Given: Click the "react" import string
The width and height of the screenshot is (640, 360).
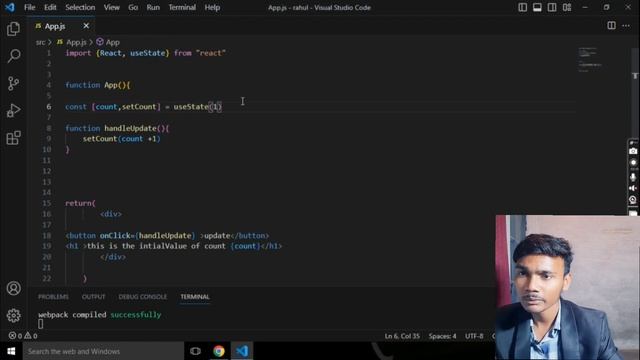Looking at the screenshot, I should coord(211,53).
